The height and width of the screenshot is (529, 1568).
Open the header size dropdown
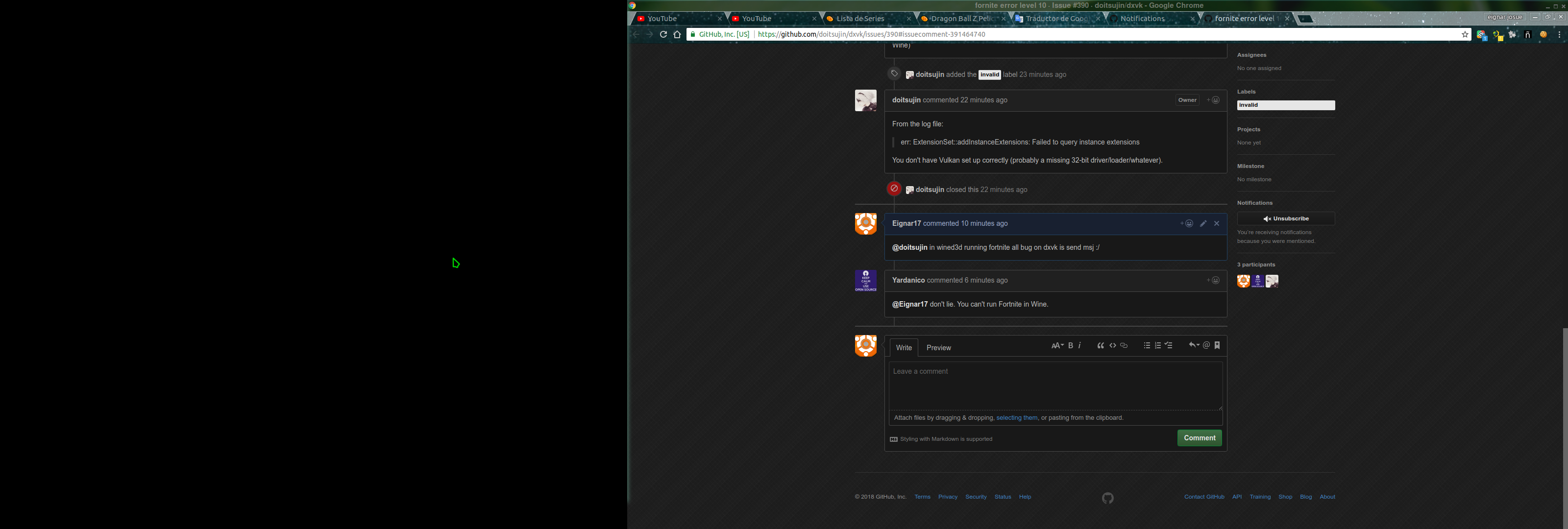pos(1057,346)
